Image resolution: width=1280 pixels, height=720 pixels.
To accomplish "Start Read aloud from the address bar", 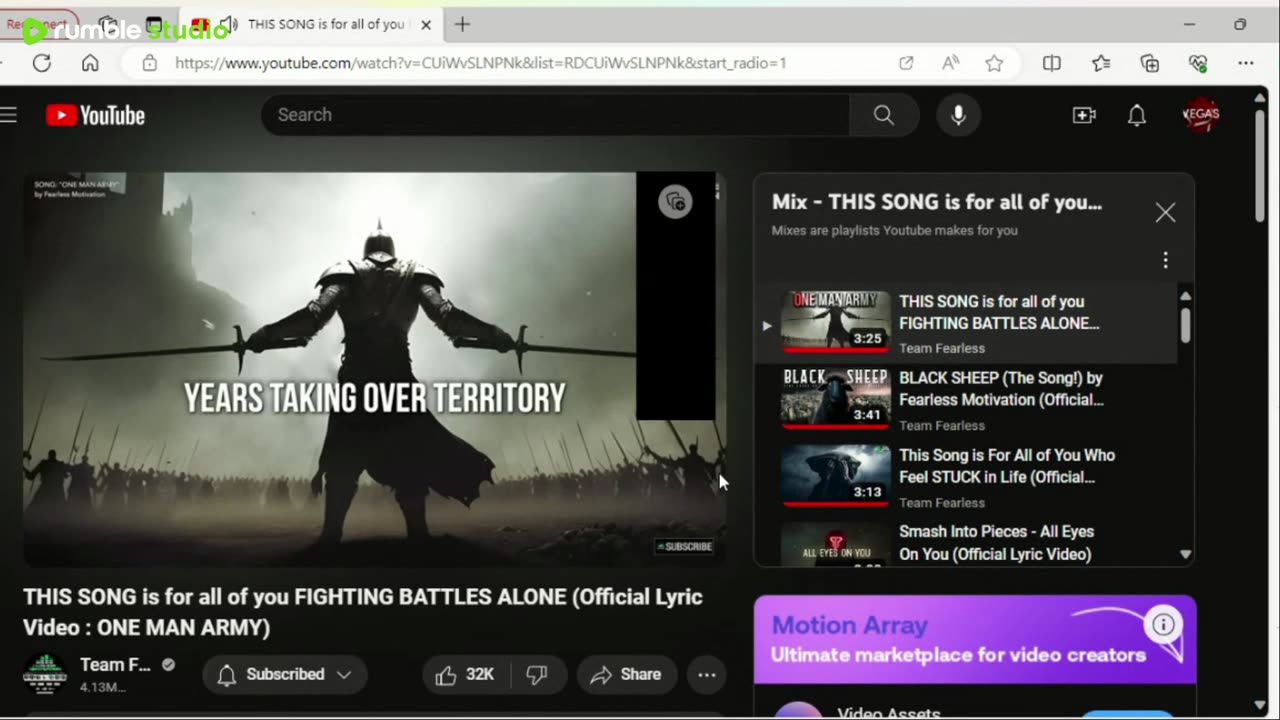I will coord(951,63).
